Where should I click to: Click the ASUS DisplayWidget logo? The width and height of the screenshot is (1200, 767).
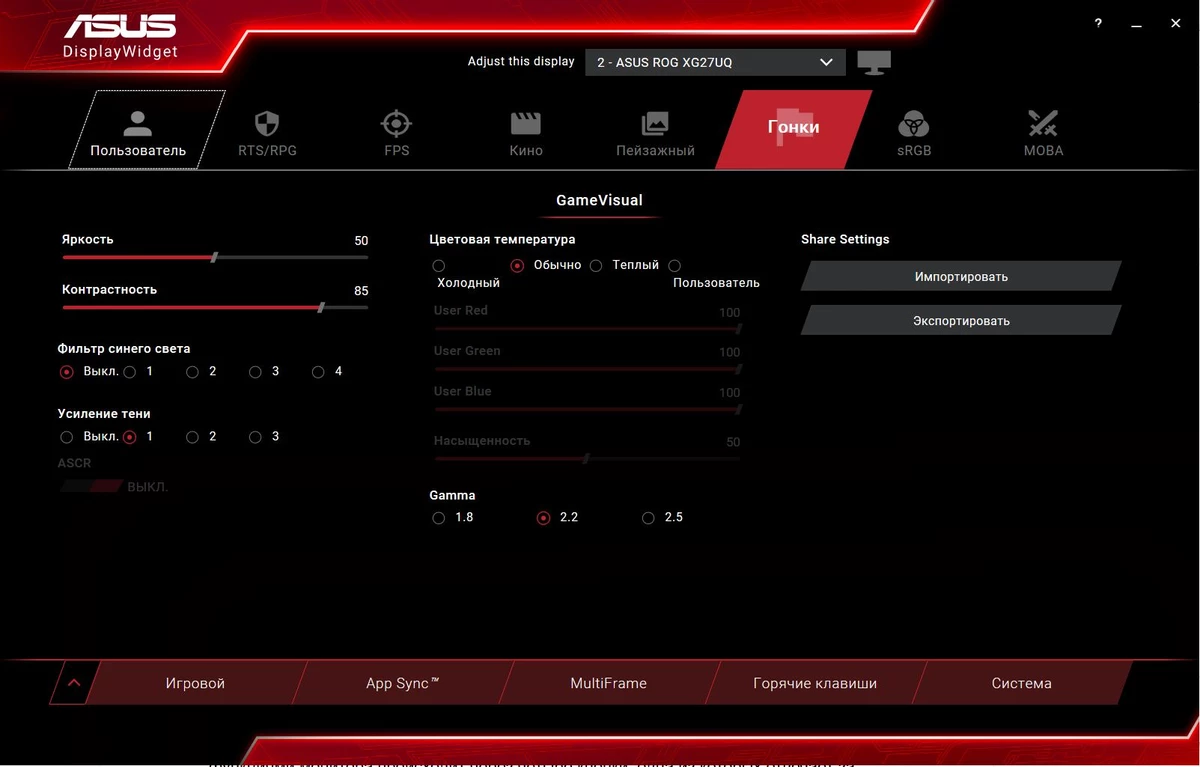tap(120, 38)
